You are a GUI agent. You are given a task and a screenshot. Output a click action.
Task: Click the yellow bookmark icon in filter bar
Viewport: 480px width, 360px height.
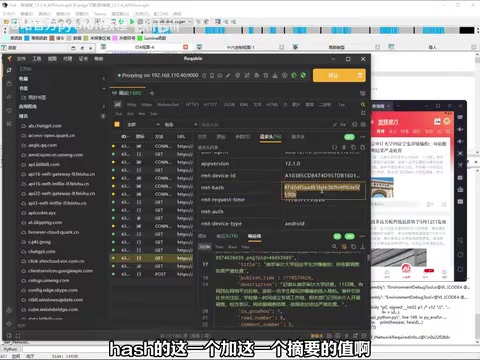click(x=117, y=124)
